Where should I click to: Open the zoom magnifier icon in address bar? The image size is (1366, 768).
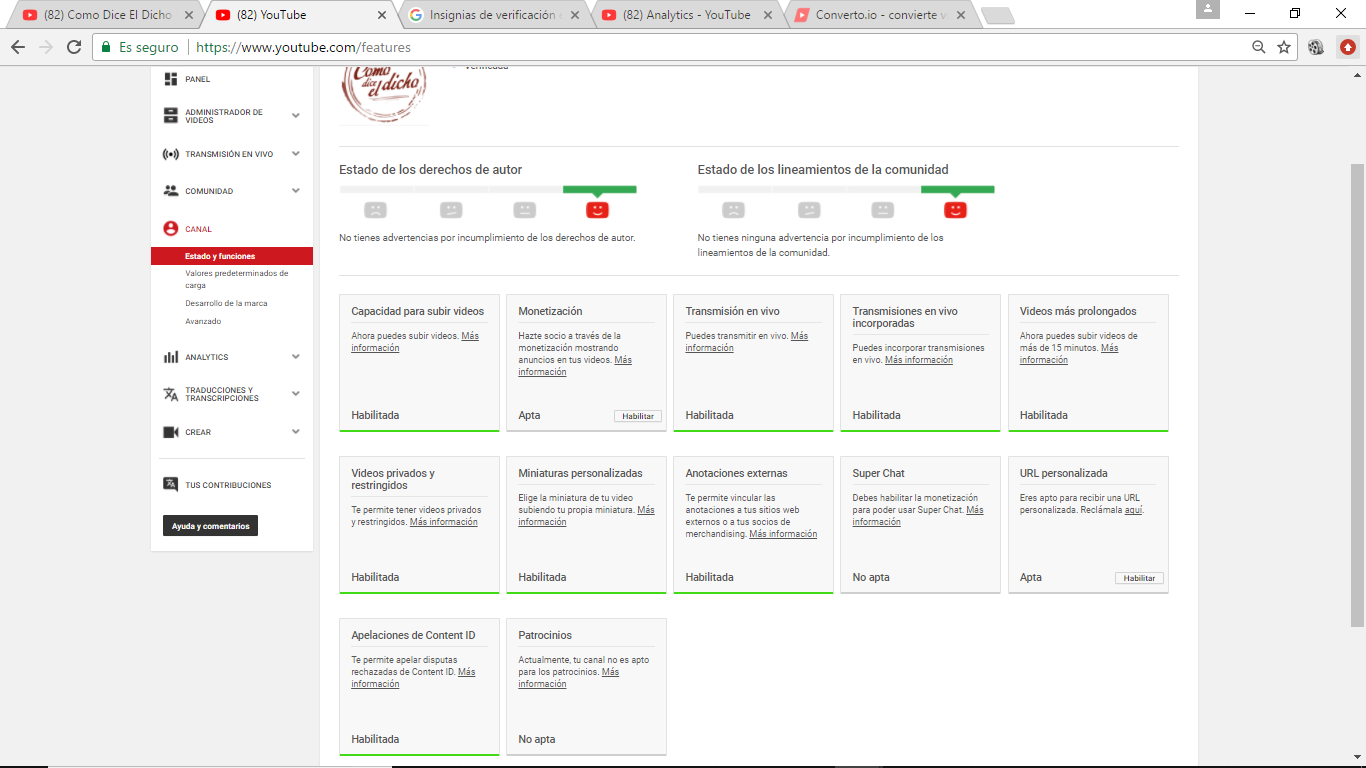click(x=1259, y=47)
